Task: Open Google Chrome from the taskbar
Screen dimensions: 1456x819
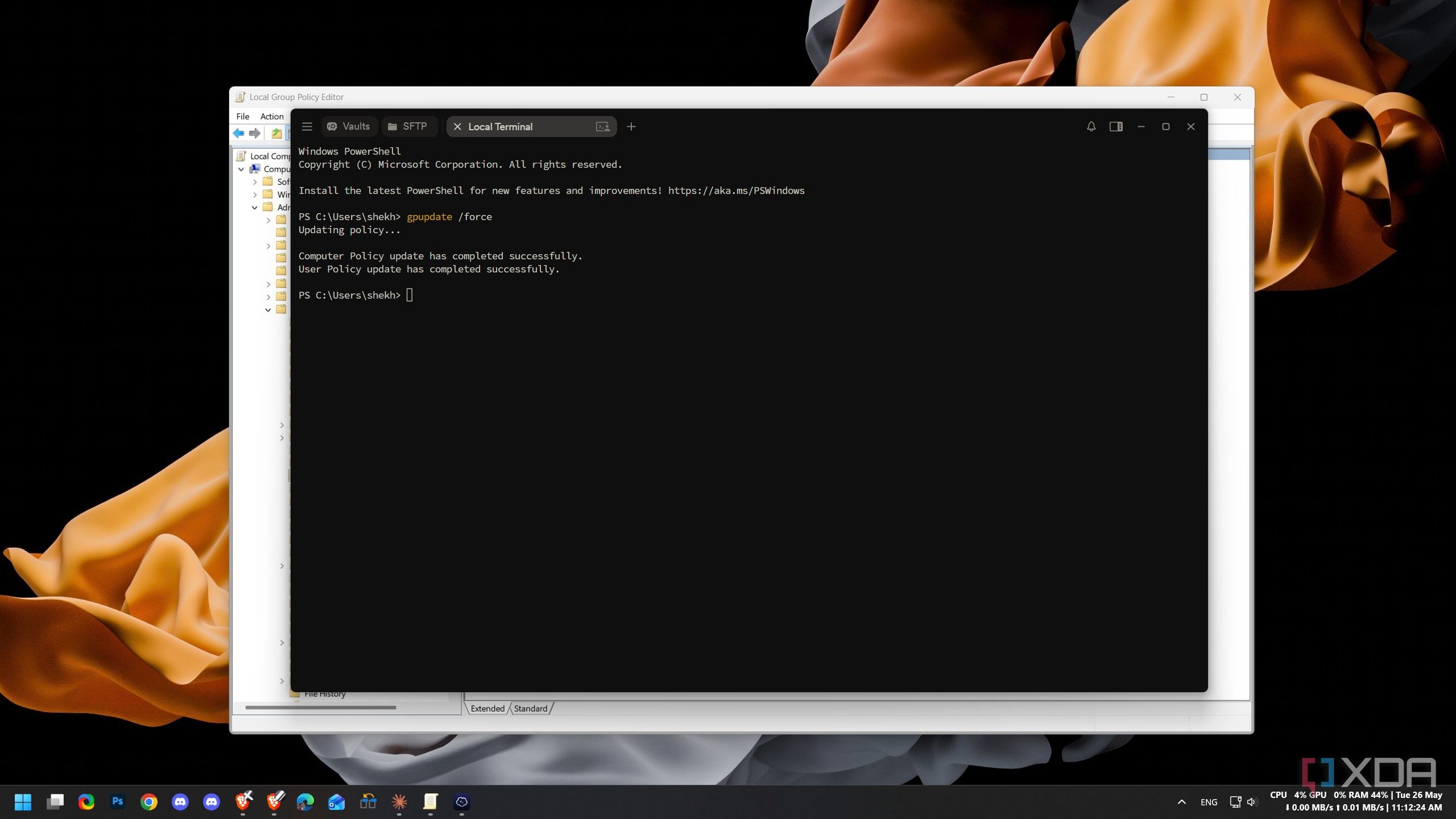Action: [149, 802]
